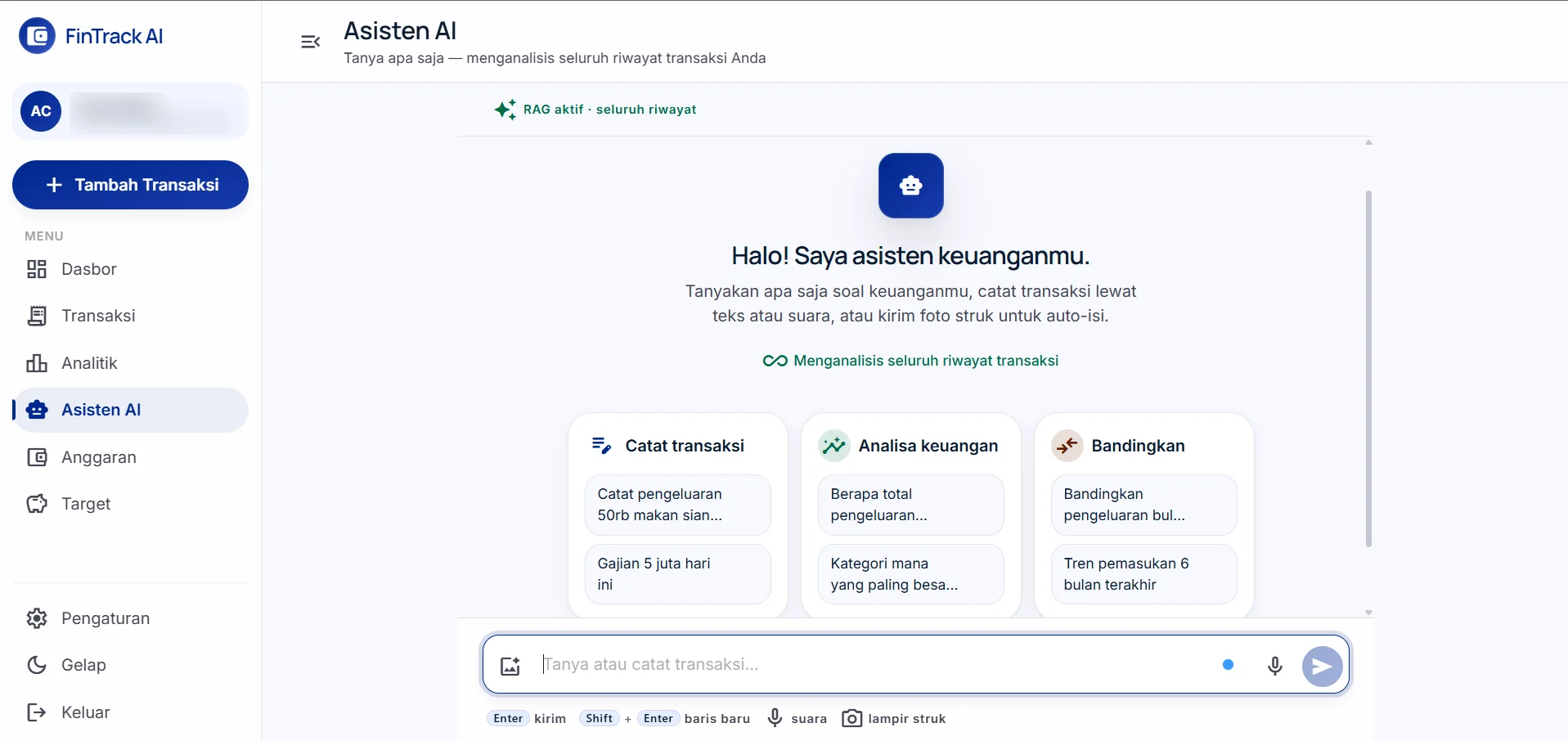
Task: Select the Asisten AI menu item
Action: [x=130, y=410]
